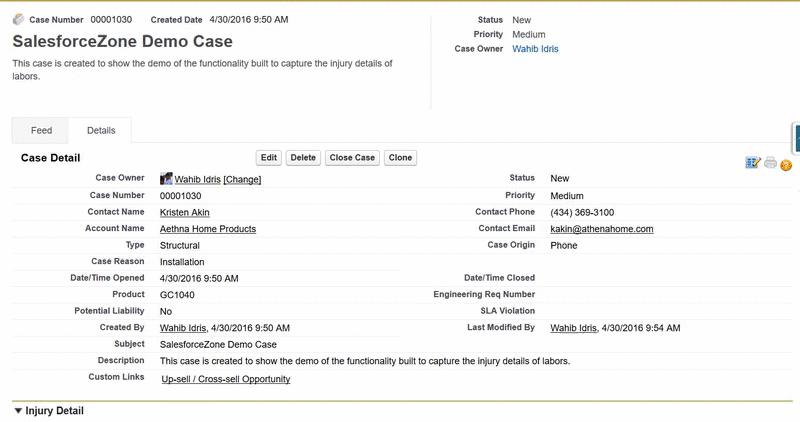
Task: Switch to the Feed tab
Action: pos(41,131)
